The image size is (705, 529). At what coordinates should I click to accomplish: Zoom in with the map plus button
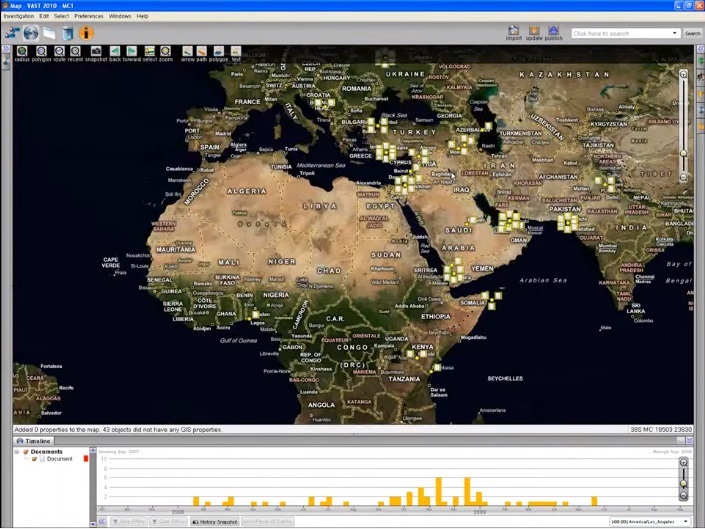[683, 75]
